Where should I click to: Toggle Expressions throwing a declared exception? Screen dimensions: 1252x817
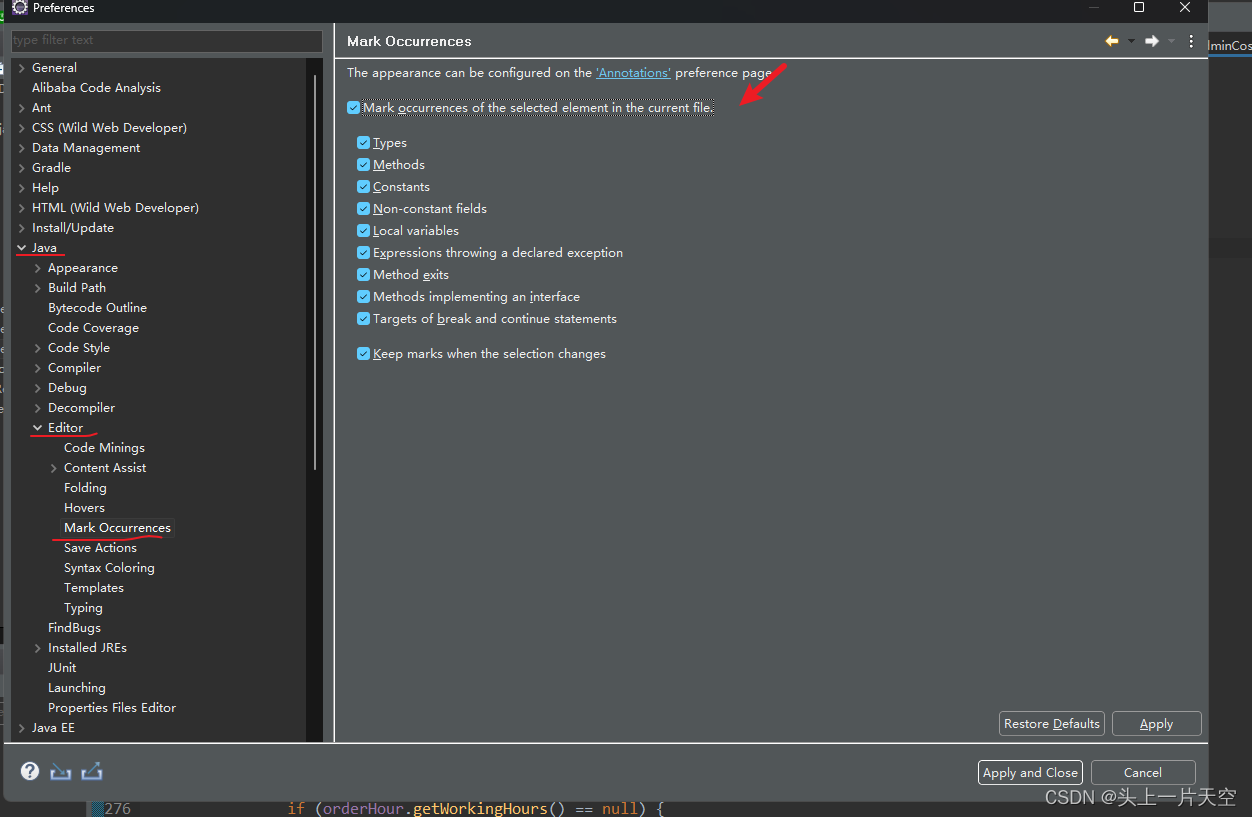[363, 253]
